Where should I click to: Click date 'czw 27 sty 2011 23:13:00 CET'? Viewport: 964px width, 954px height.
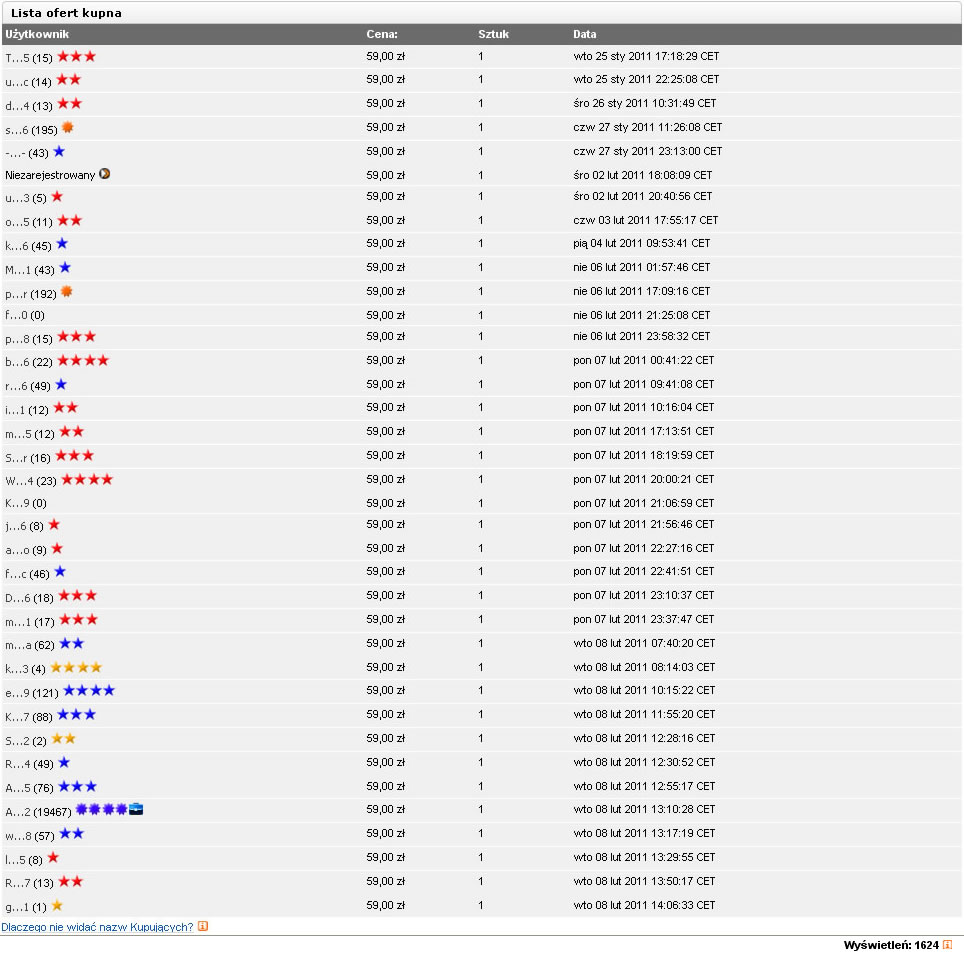[647, 151]
